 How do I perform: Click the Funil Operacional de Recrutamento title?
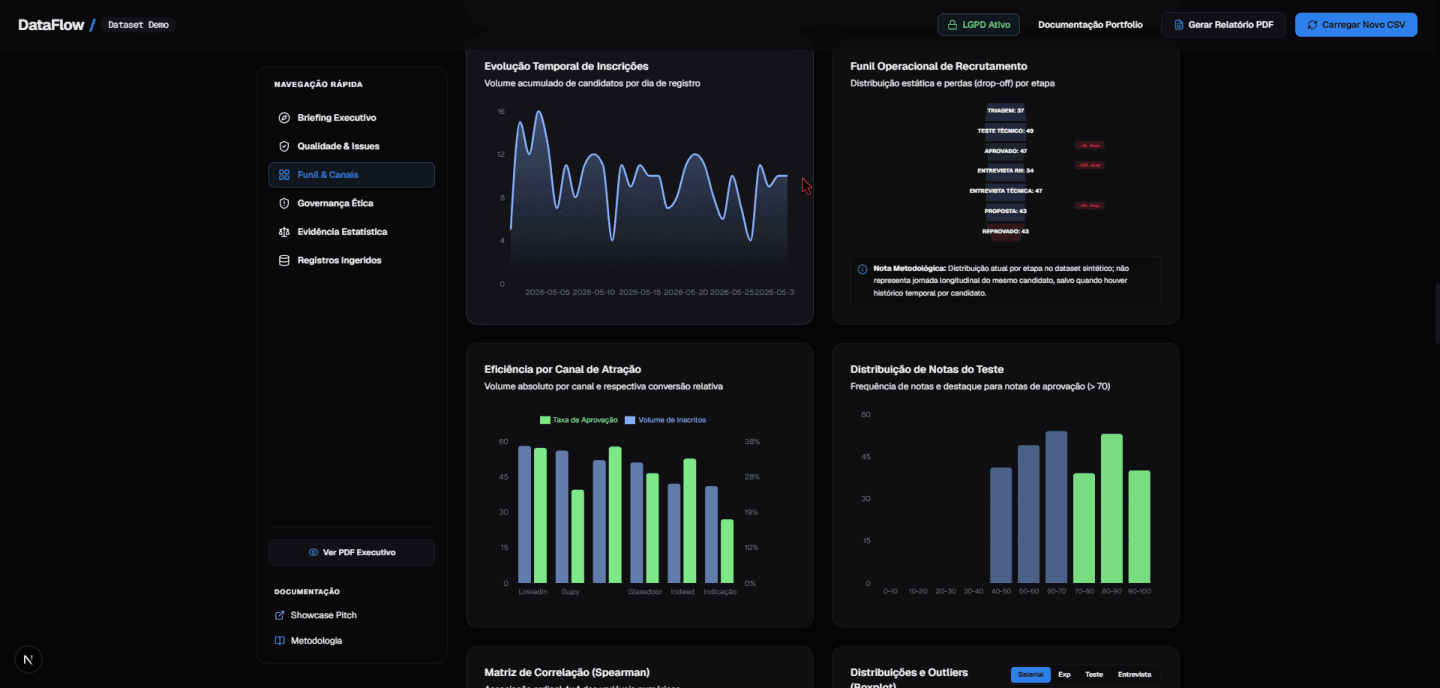click(938, 66)
